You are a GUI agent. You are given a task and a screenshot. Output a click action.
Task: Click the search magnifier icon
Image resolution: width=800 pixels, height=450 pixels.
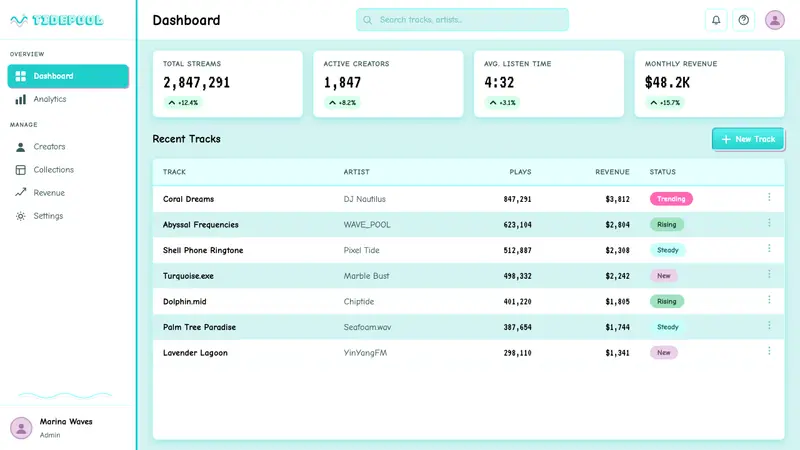click(x=367, y=20)
